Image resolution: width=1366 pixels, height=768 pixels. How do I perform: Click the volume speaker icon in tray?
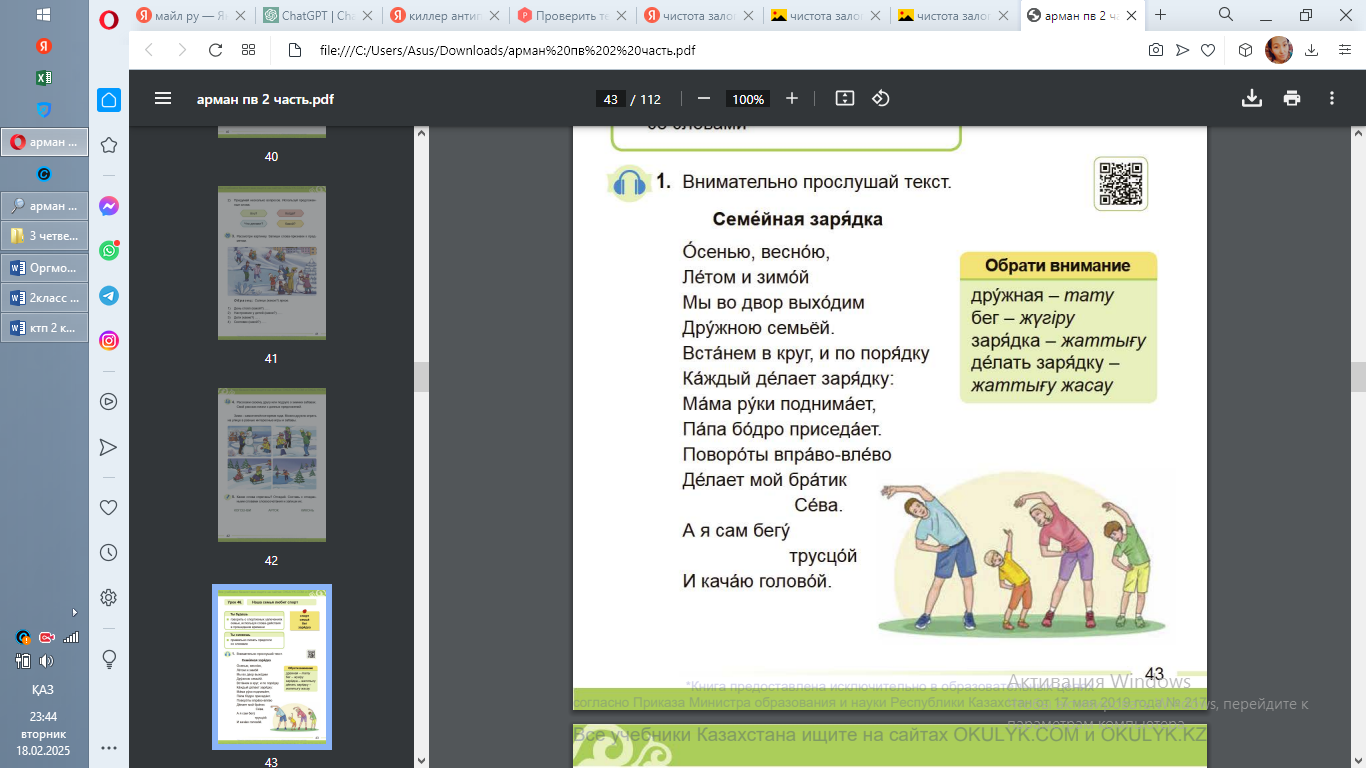point(47,661)
